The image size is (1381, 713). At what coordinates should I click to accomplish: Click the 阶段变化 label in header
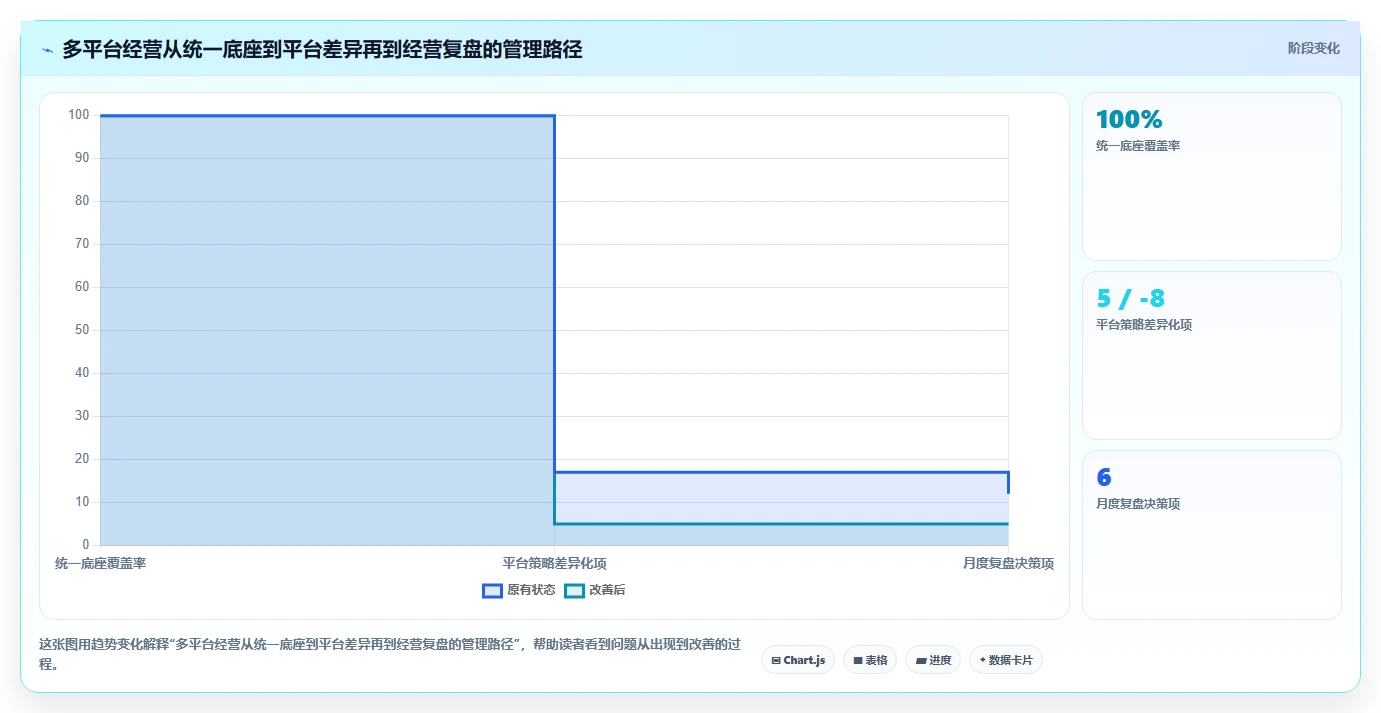tap(1313, 48)
